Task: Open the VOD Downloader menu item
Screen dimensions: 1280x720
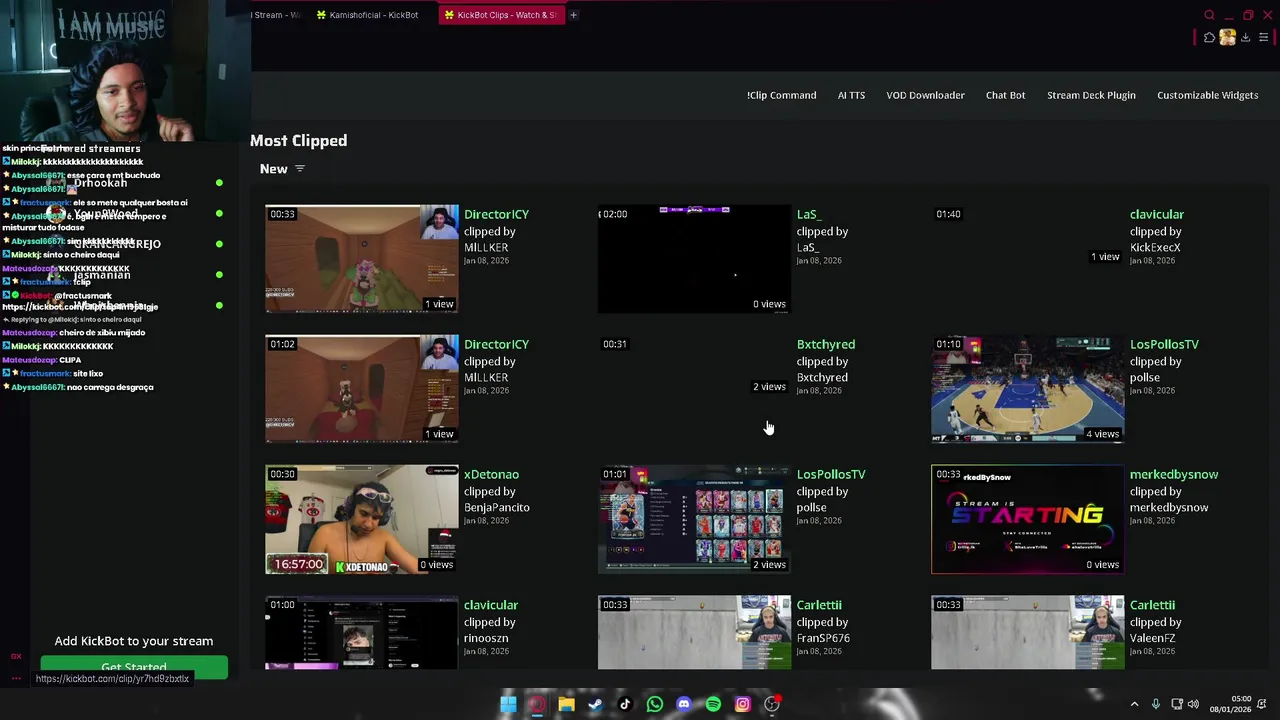Action: [x=925, y=95]
